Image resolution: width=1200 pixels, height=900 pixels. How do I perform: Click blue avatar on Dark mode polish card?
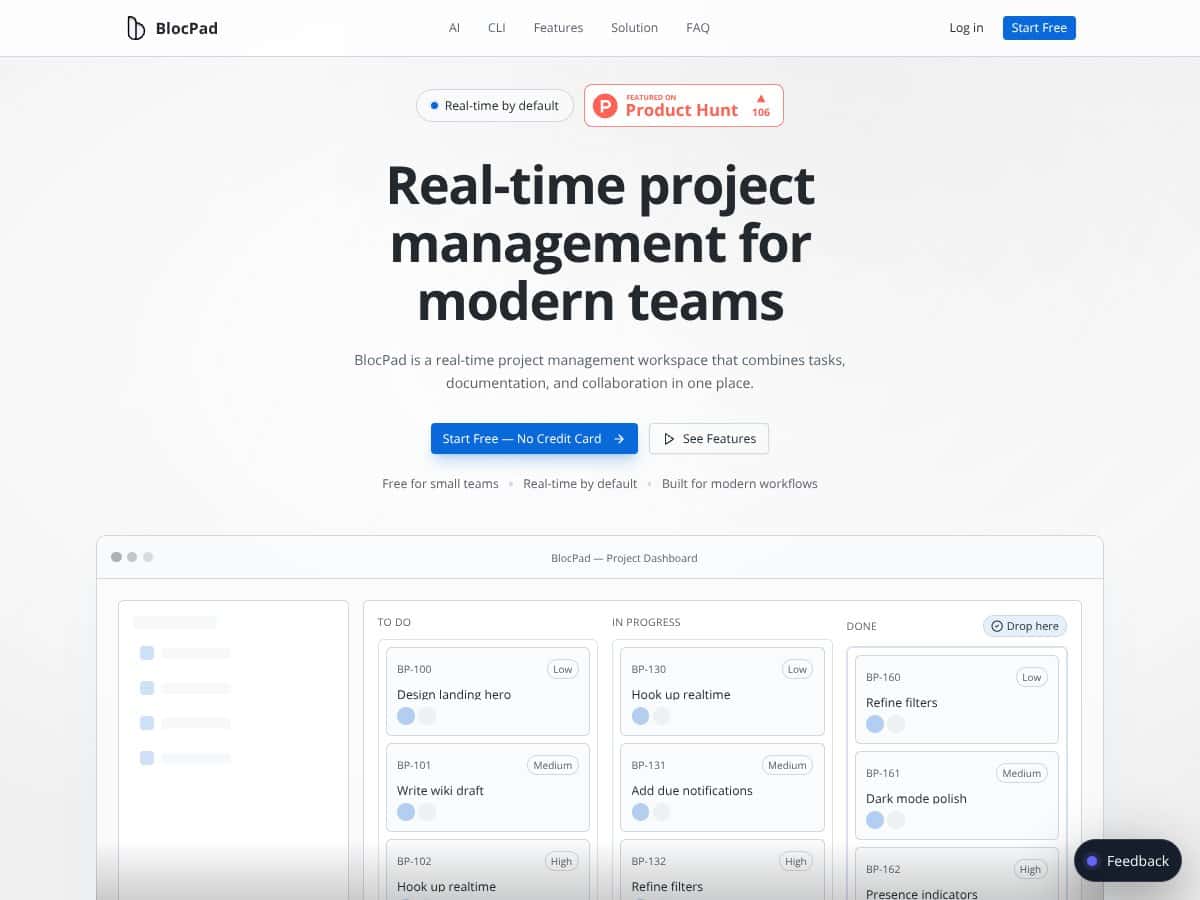[x=875, y=820]
